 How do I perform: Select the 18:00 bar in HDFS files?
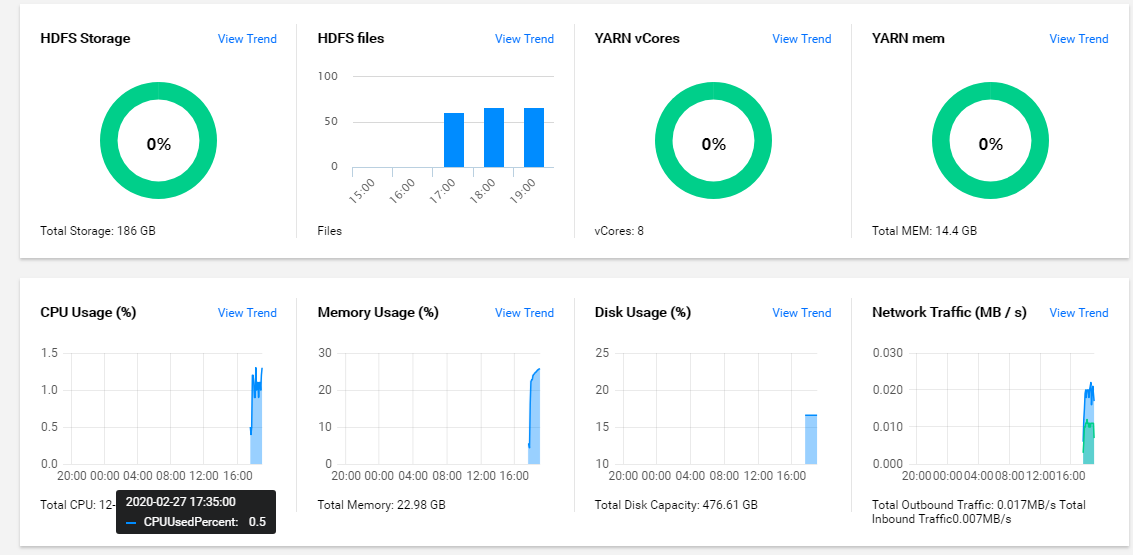494,138
